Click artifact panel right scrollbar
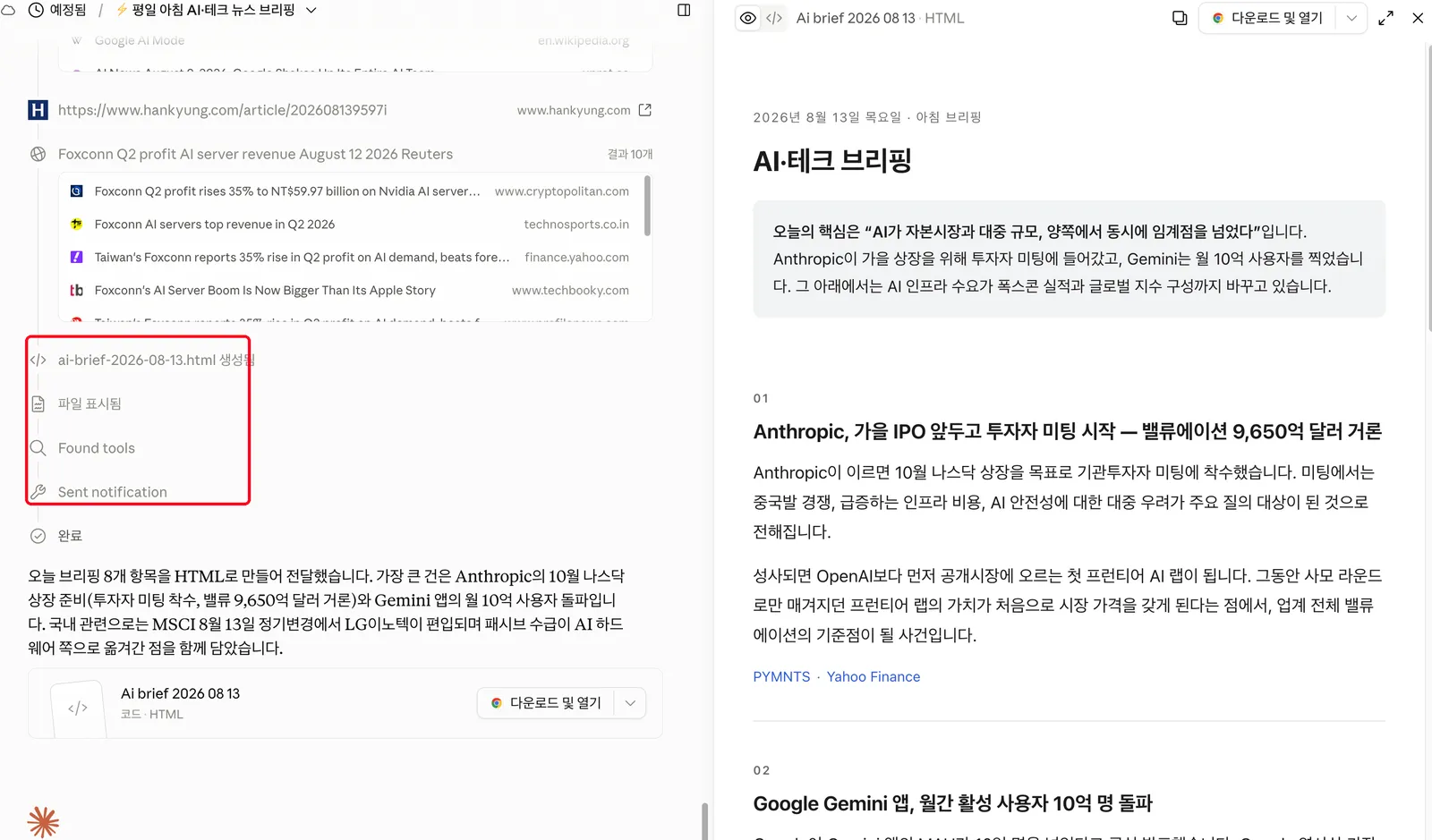Viewport: 1432px width, 840px height. [x=1428, y=188]
